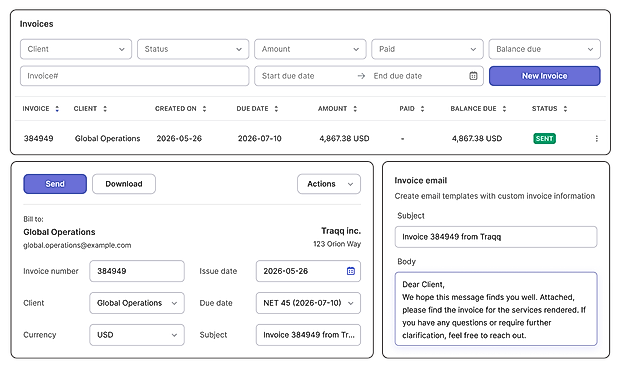Sort by the AMOUNT column arrows
The image size is (623, 368).
pos(355,109)
